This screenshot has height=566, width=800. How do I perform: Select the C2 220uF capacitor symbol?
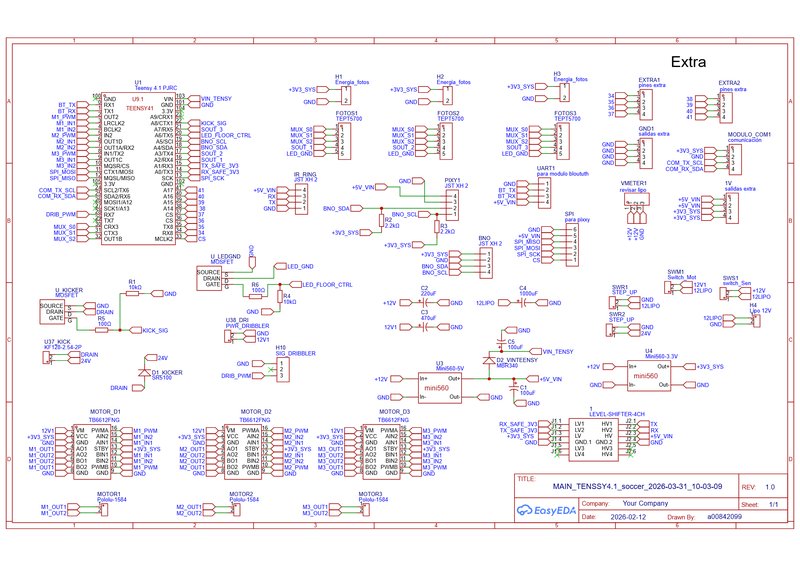click(x=424, y=303)
